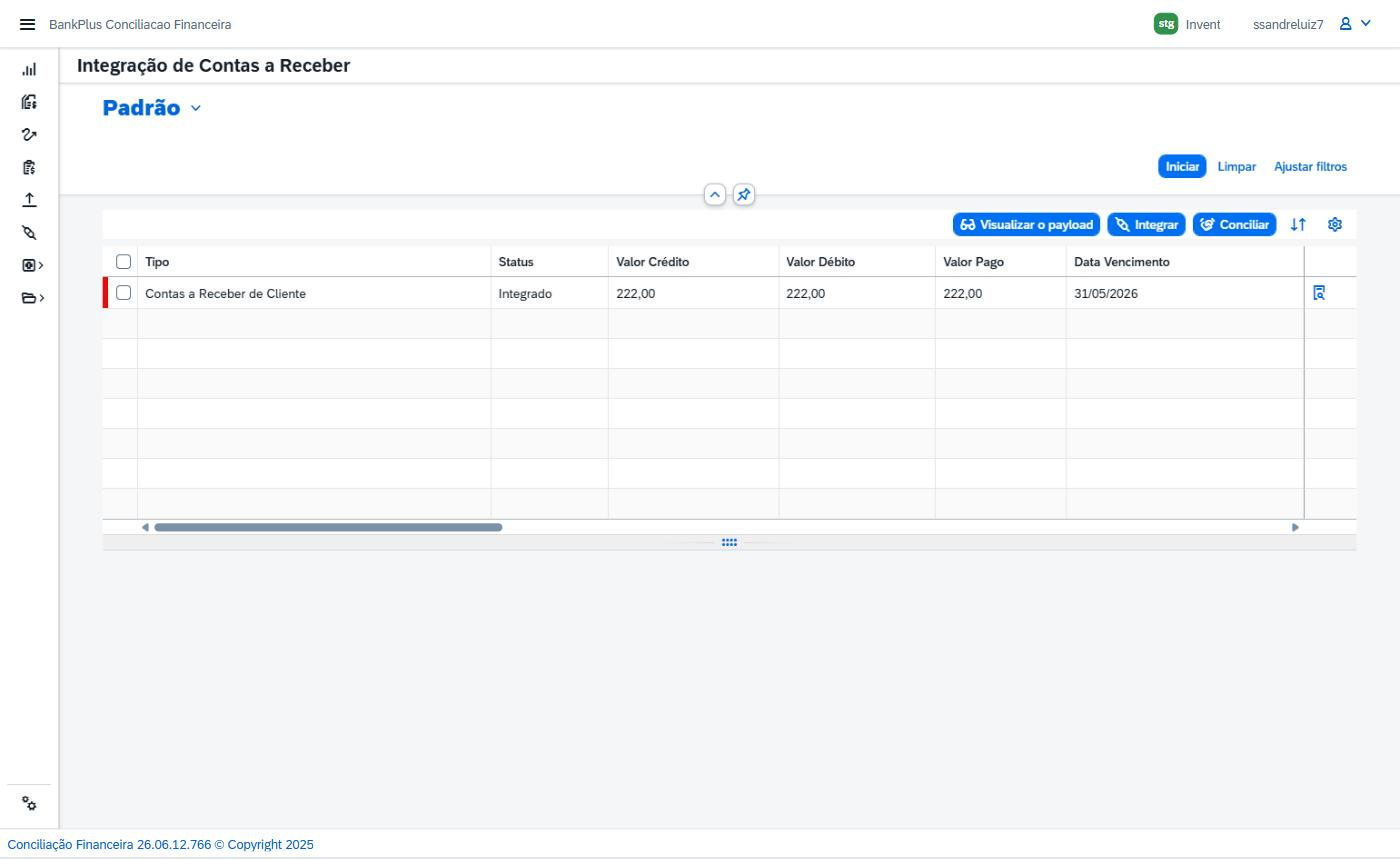Expand the Padrão variant dropdown
The image size is (1400, 859).
pyautogui.click(x=196, y=108)
